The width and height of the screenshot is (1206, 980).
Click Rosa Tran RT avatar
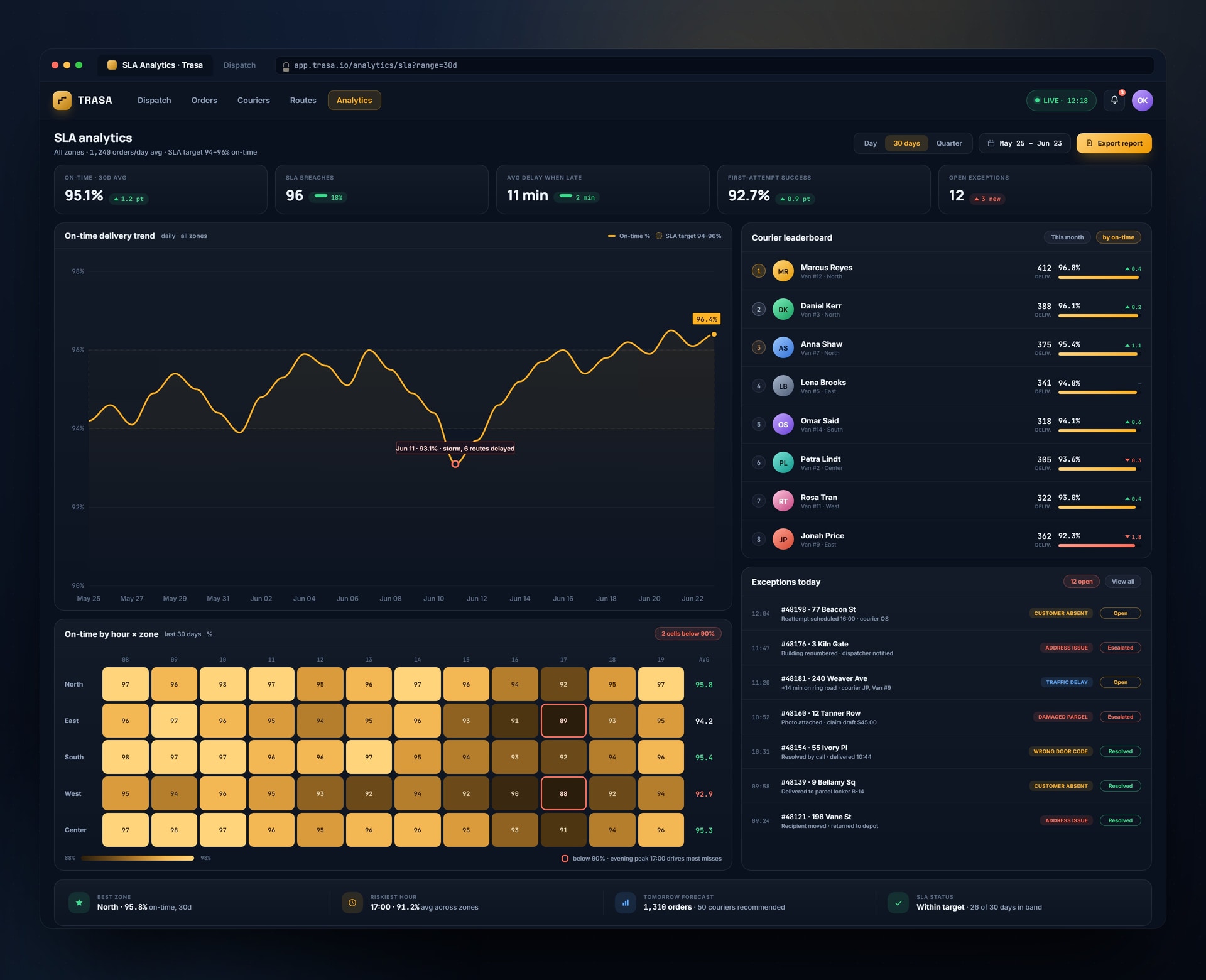[783, 501]
